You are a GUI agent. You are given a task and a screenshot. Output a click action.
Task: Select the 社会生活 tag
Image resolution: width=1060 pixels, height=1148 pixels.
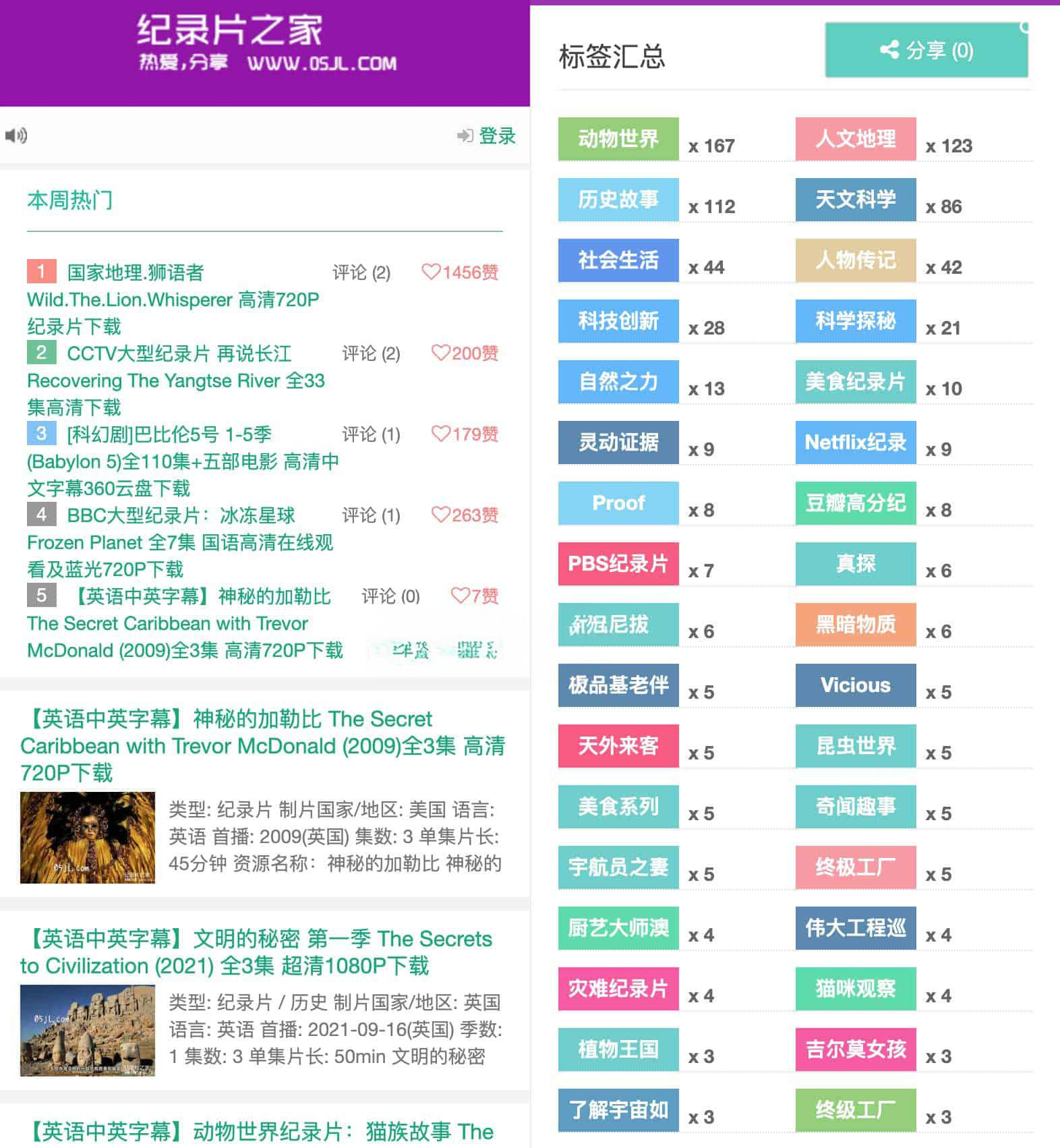(x=618, y=260)
